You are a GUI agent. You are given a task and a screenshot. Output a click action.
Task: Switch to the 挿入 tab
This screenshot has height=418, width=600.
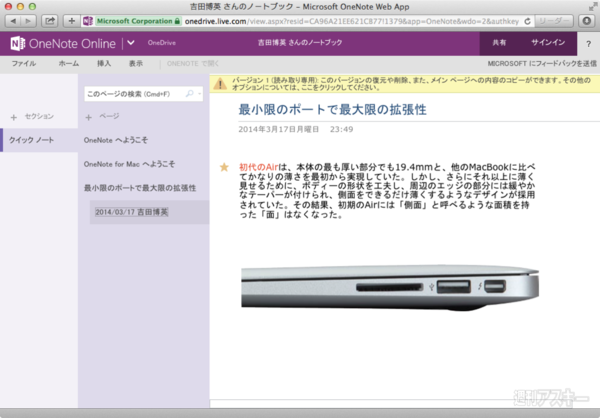(104, 64)
